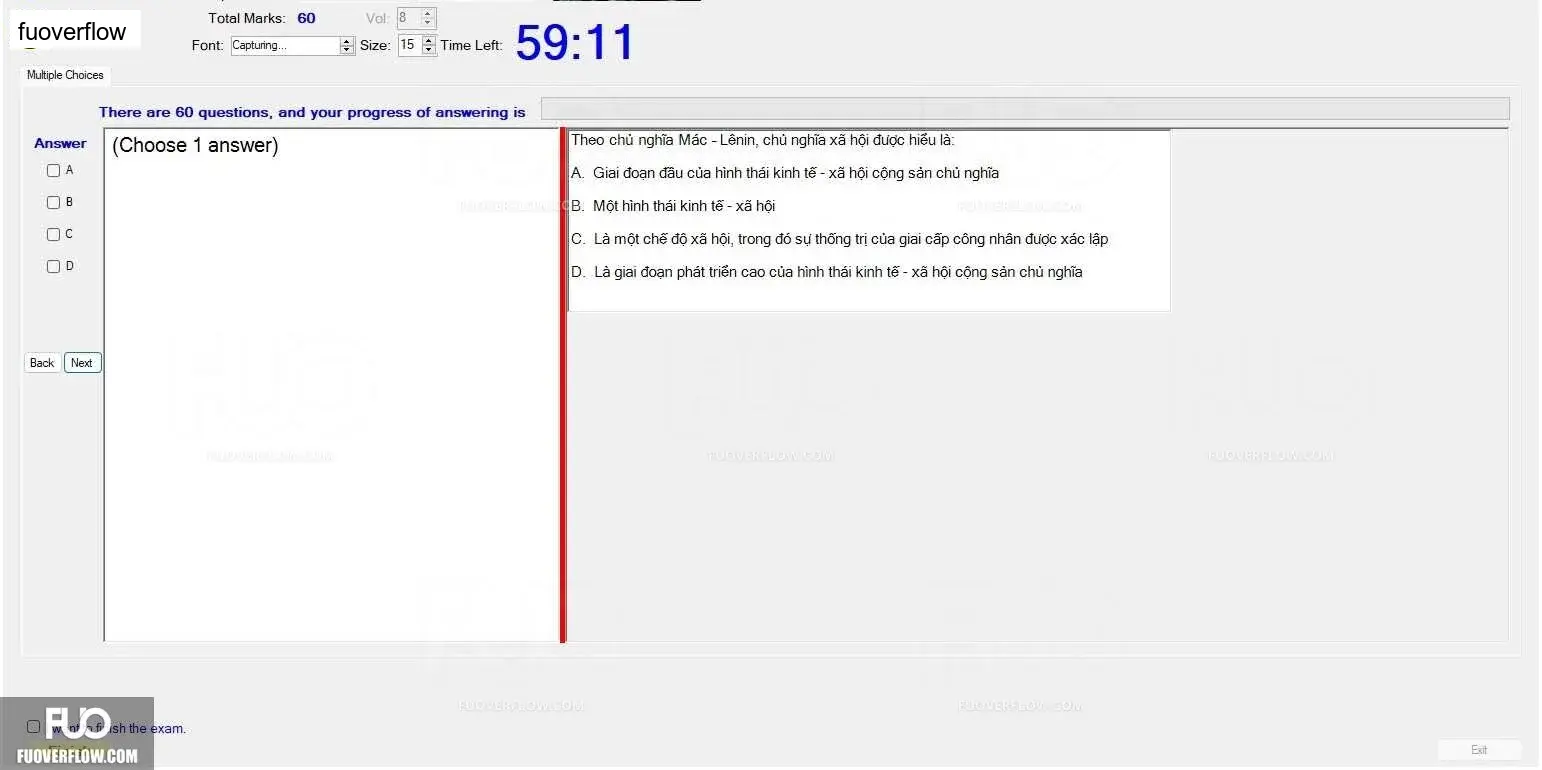The height and width of the screenshot is (770, 1542).
Task: Click the Size stepper arrows
Action: pos(429,45)
